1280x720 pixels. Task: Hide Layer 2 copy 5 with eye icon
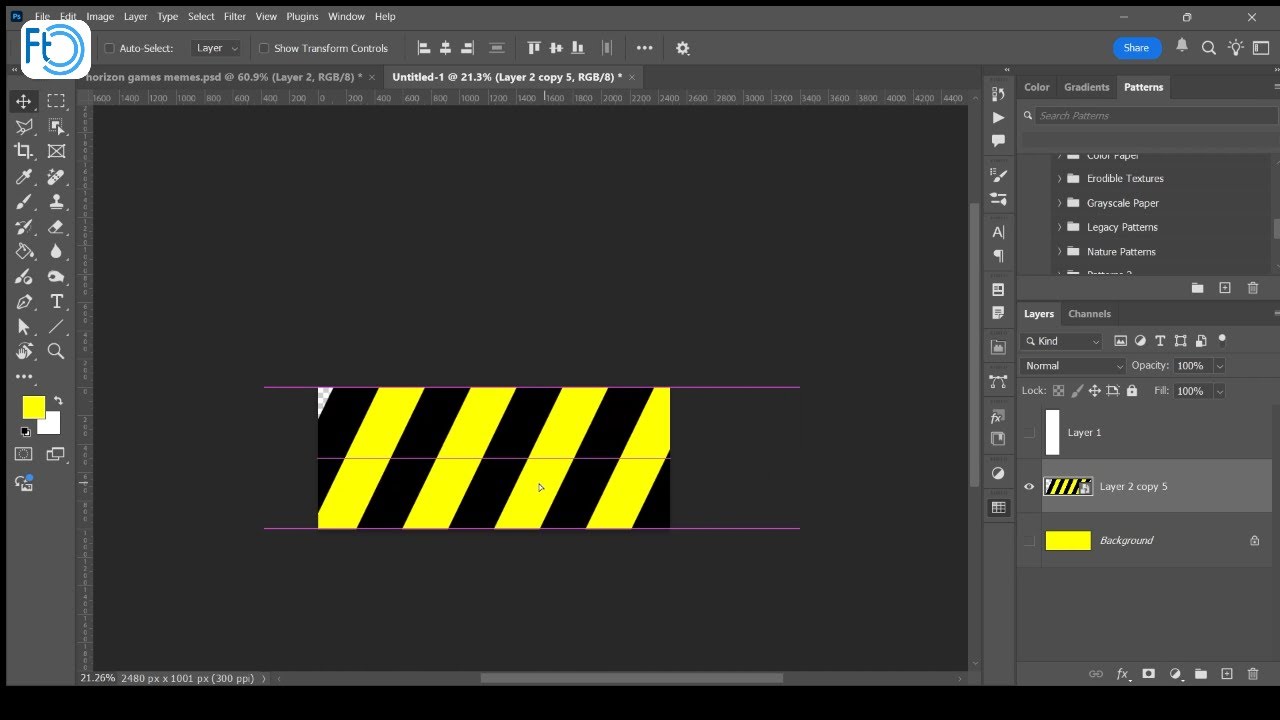coord(1029,486)
